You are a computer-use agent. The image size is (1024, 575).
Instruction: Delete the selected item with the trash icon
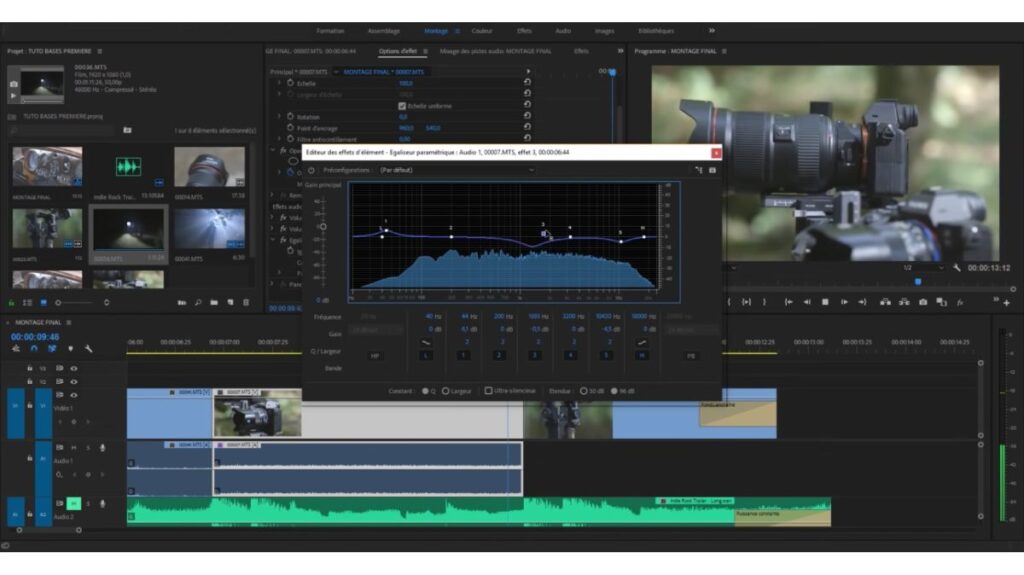(x=246, y=303)
